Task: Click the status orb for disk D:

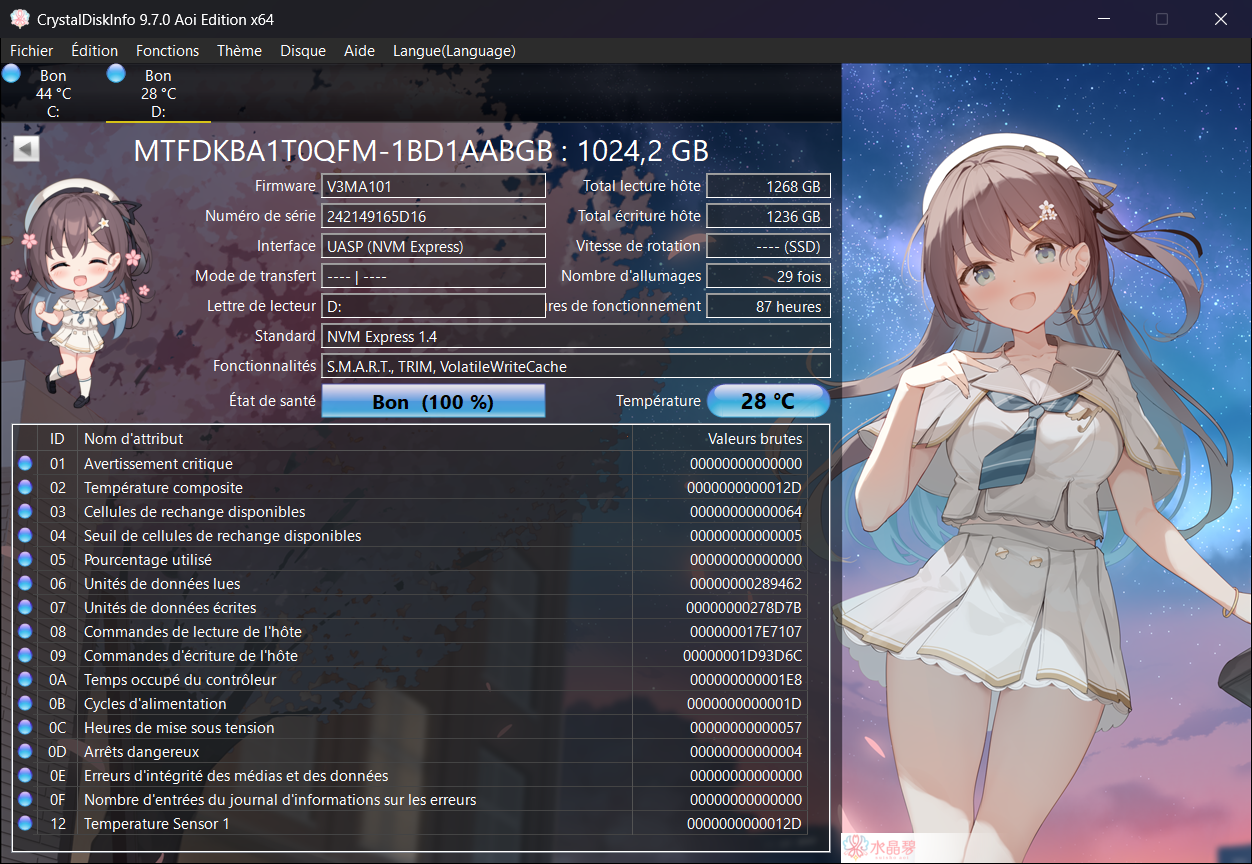Action: (116, 73)
